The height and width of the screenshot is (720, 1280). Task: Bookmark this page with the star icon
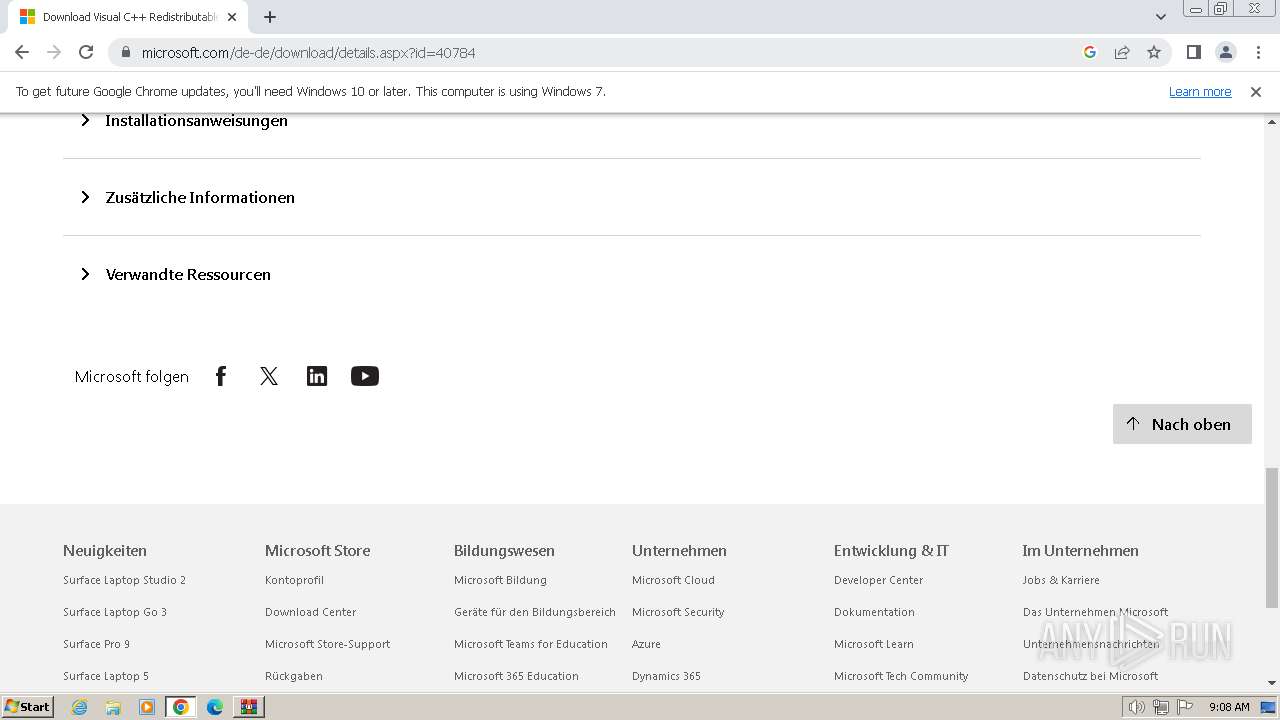pos(1154,52)
